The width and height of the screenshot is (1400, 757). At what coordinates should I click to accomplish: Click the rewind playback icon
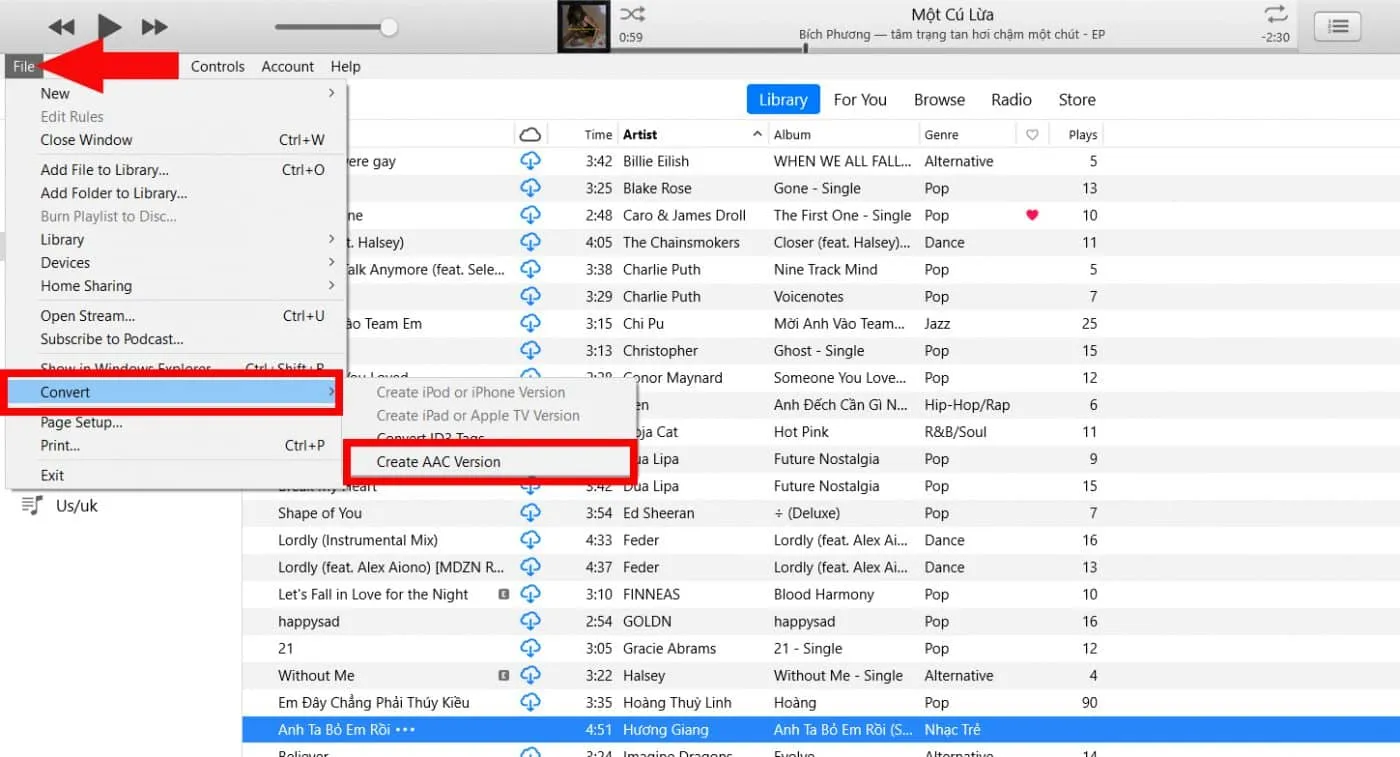(62, 27)
